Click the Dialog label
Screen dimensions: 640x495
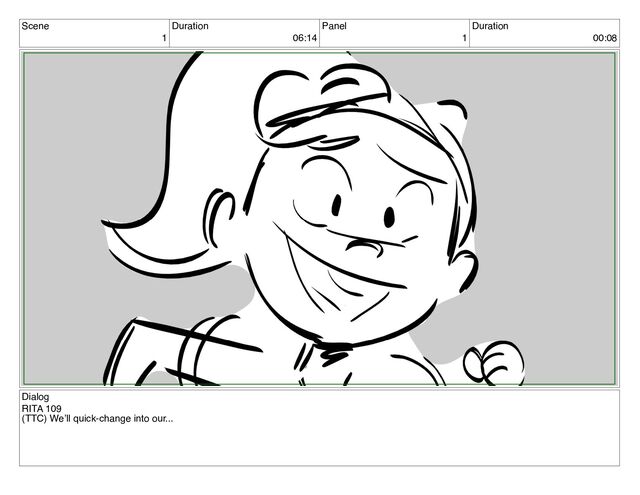click(35, 397)
